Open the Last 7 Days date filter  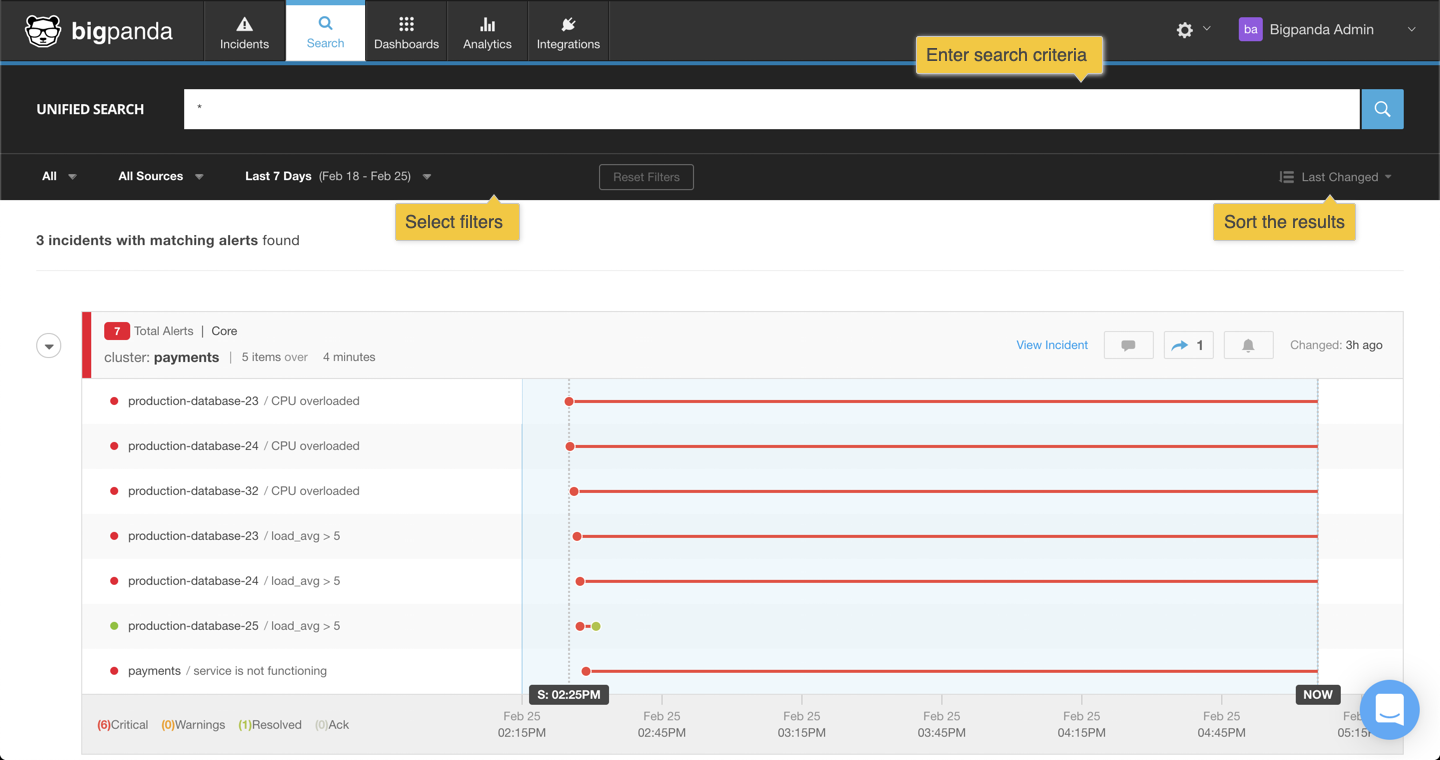tap(338, 176)
